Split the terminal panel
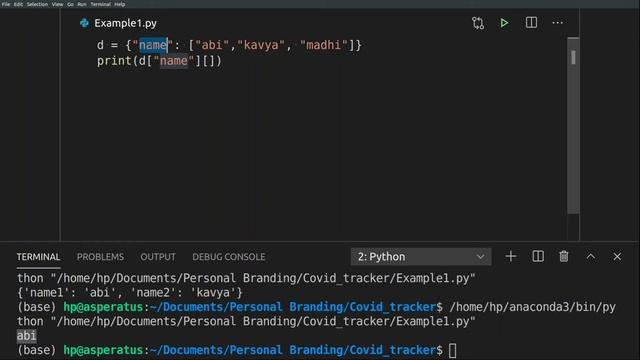 pos(538,256)
